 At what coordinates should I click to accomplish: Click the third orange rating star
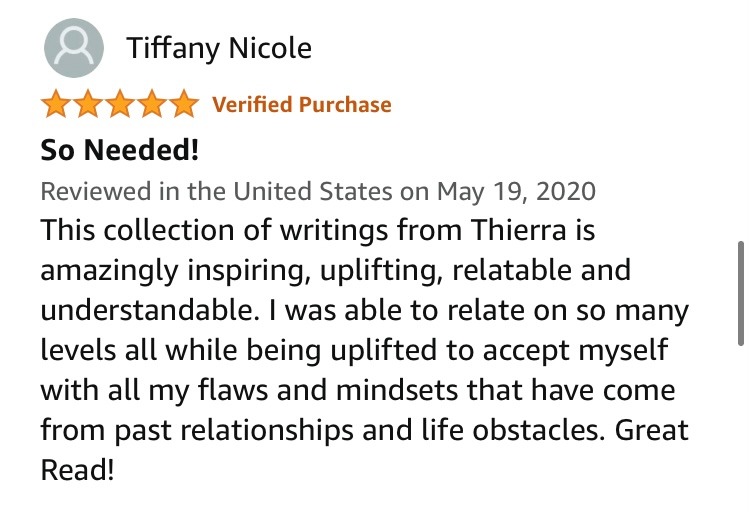click(120, 104)
